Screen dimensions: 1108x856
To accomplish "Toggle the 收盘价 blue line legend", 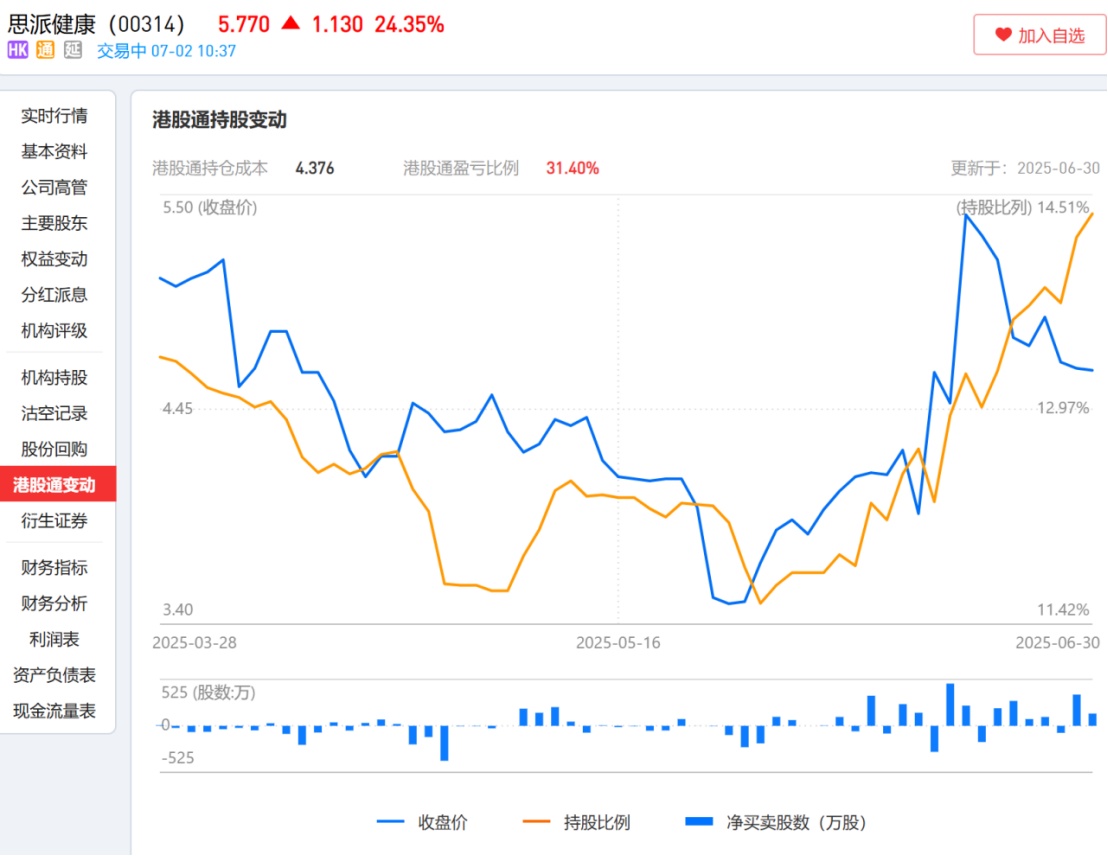I will pos(422,823).
